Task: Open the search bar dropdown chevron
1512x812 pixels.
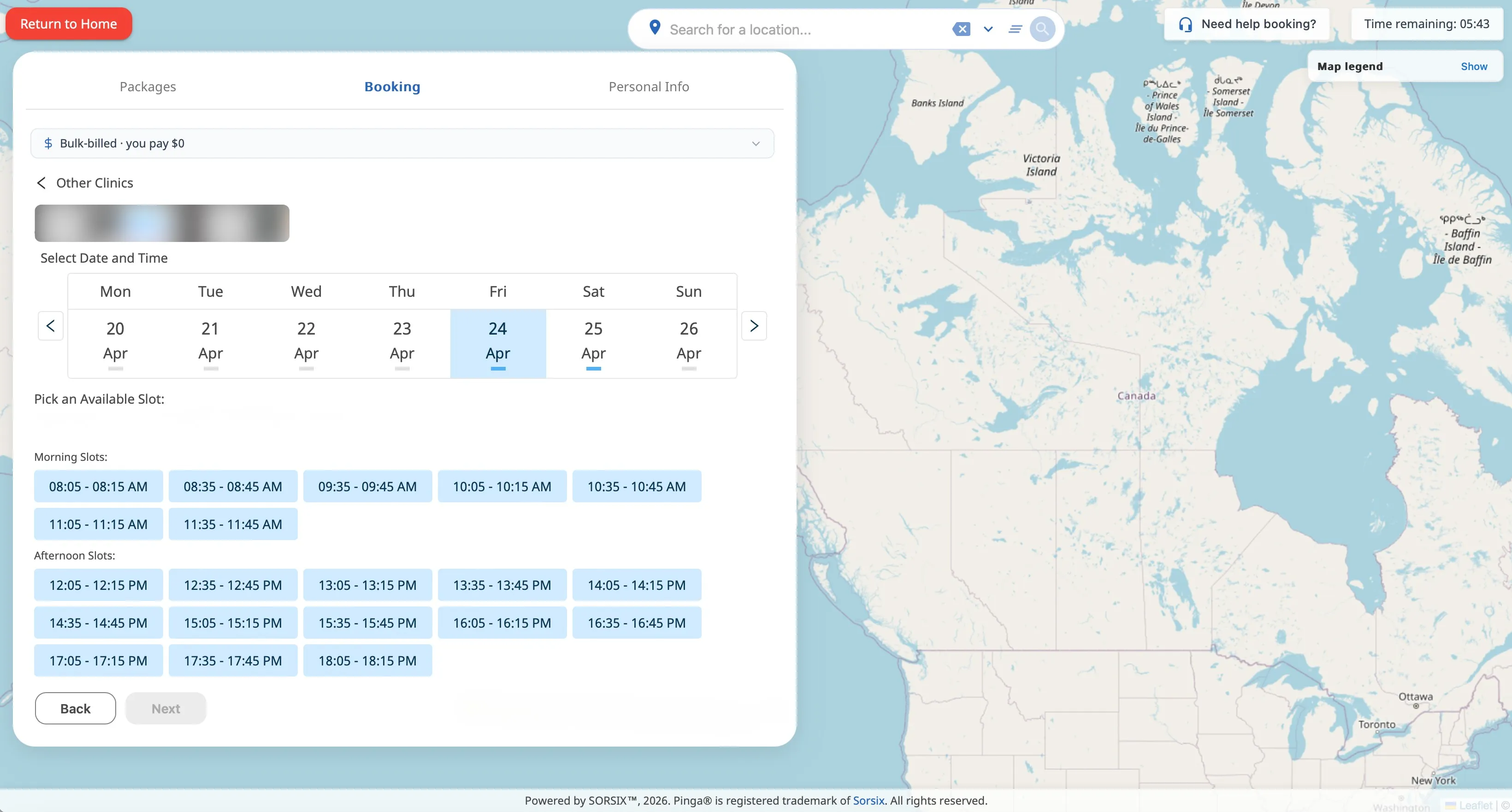Action: pos(988,29)
